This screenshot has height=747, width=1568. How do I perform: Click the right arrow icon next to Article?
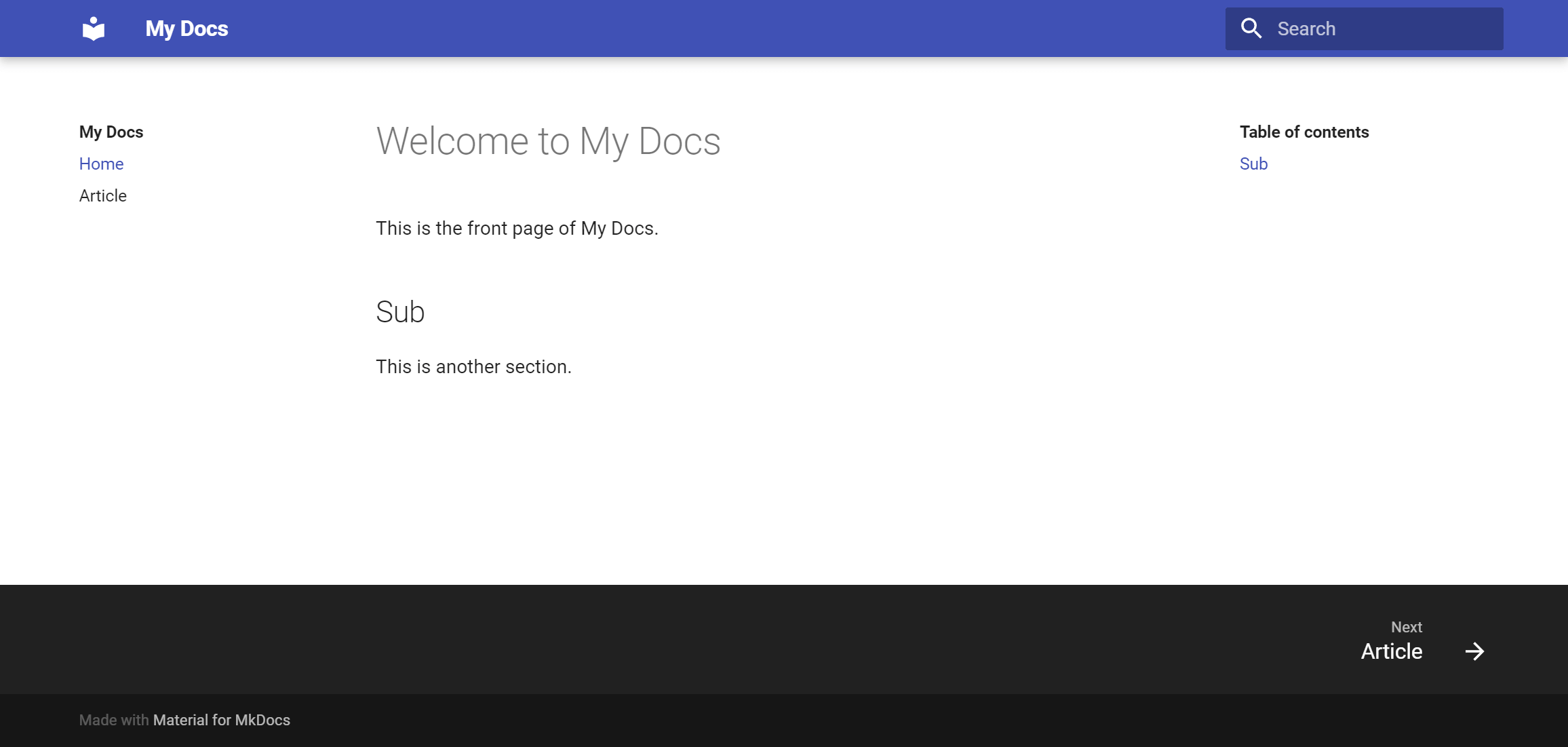1475,651
